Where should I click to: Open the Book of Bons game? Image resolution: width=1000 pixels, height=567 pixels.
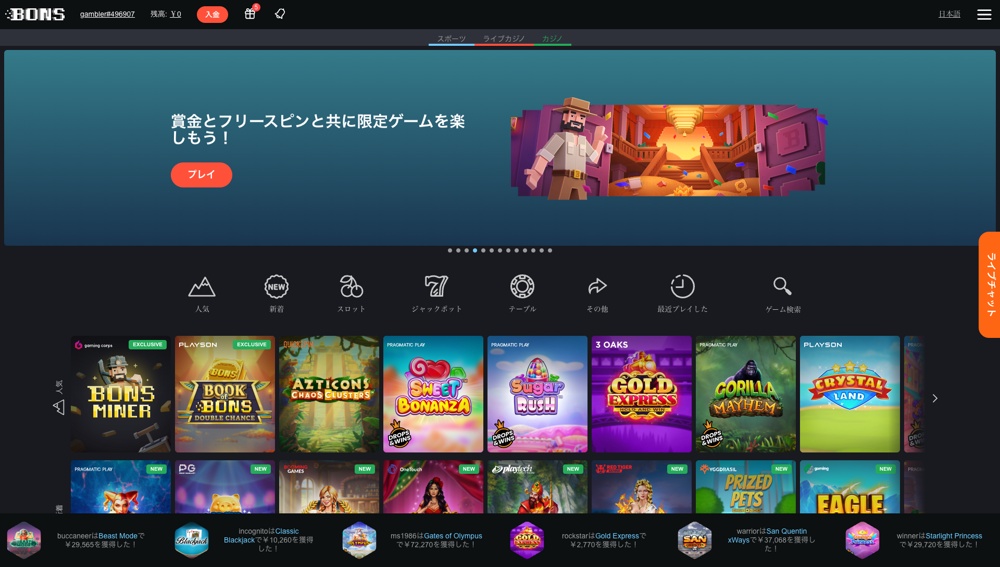click(x=224, y=394)
